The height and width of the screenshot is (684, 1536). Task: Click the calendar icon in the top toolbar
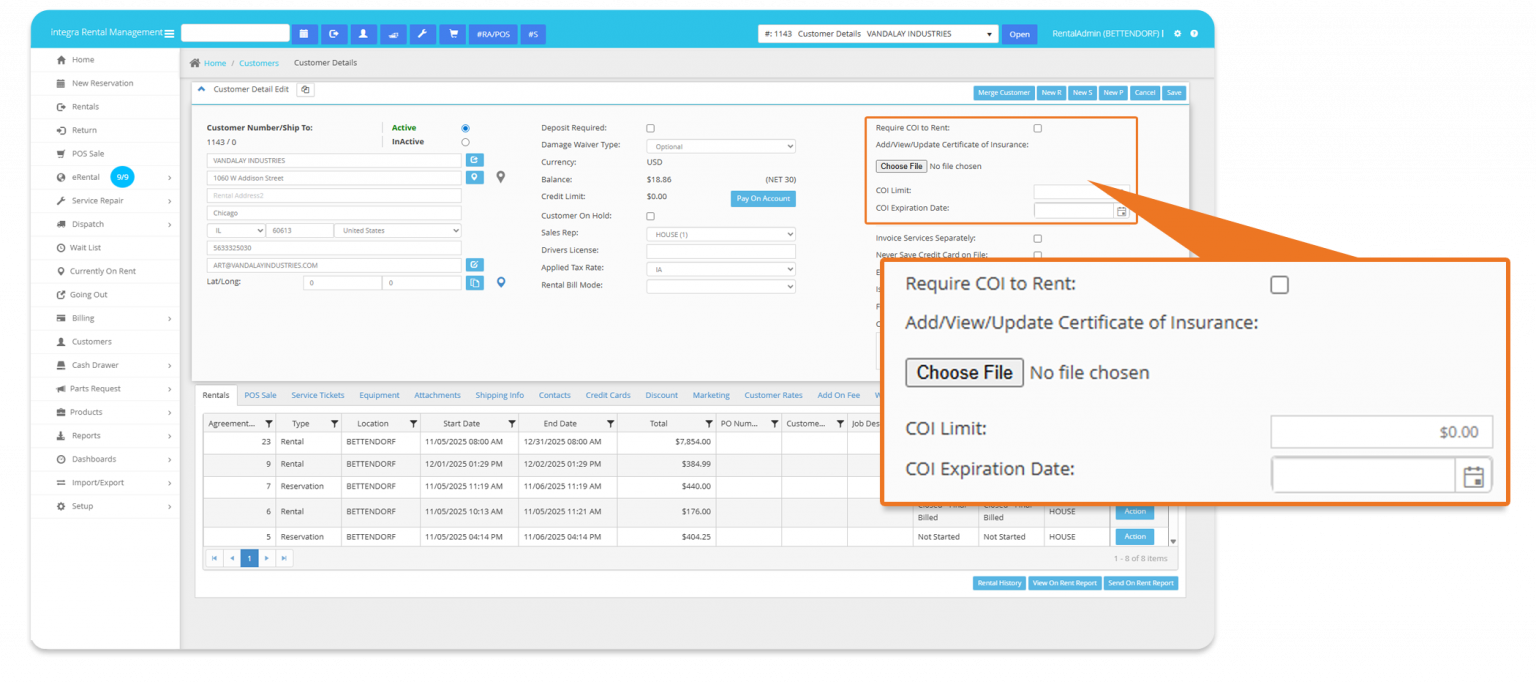click(x=304, y=34)
